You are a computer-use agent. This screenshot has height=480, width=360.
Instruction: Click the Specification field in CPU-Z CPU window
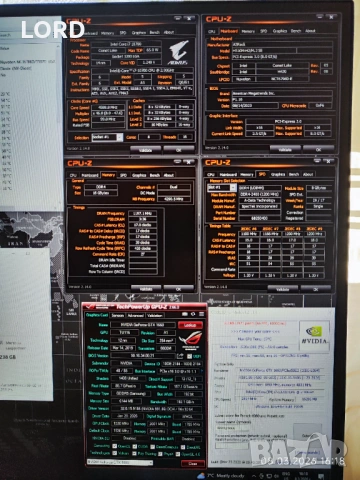(x=142, y=71)
